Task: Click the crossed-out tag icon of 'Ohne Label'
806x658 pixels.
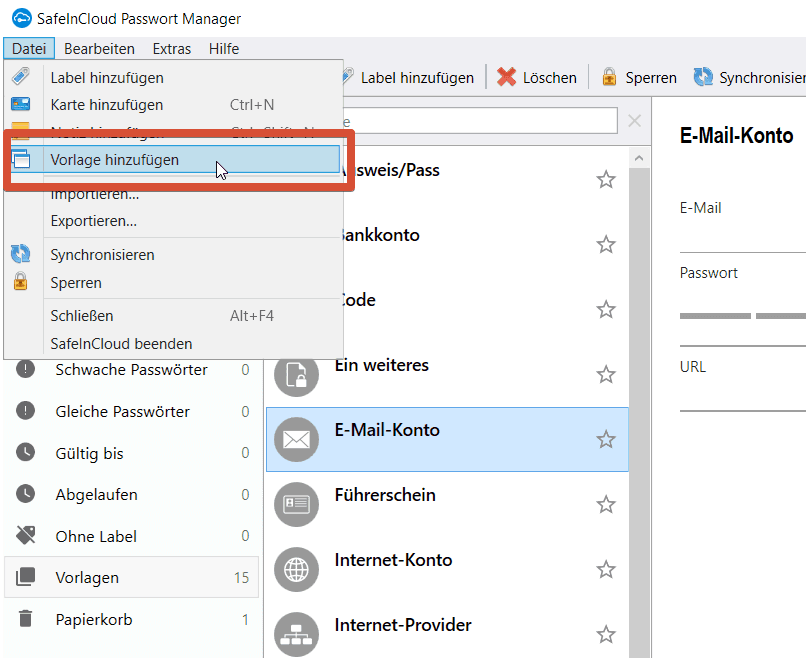Action: 25,535
